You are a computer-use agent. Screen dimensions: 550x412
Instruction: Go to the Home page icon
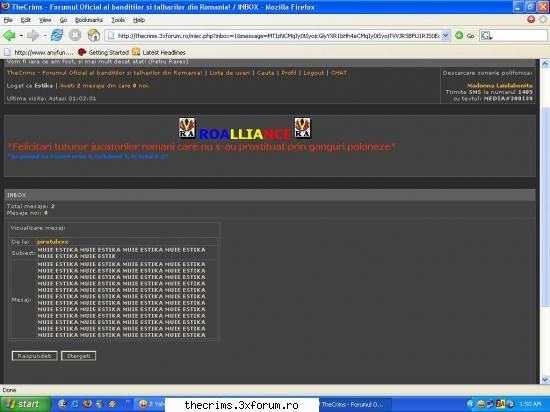[x=94, y=35]
